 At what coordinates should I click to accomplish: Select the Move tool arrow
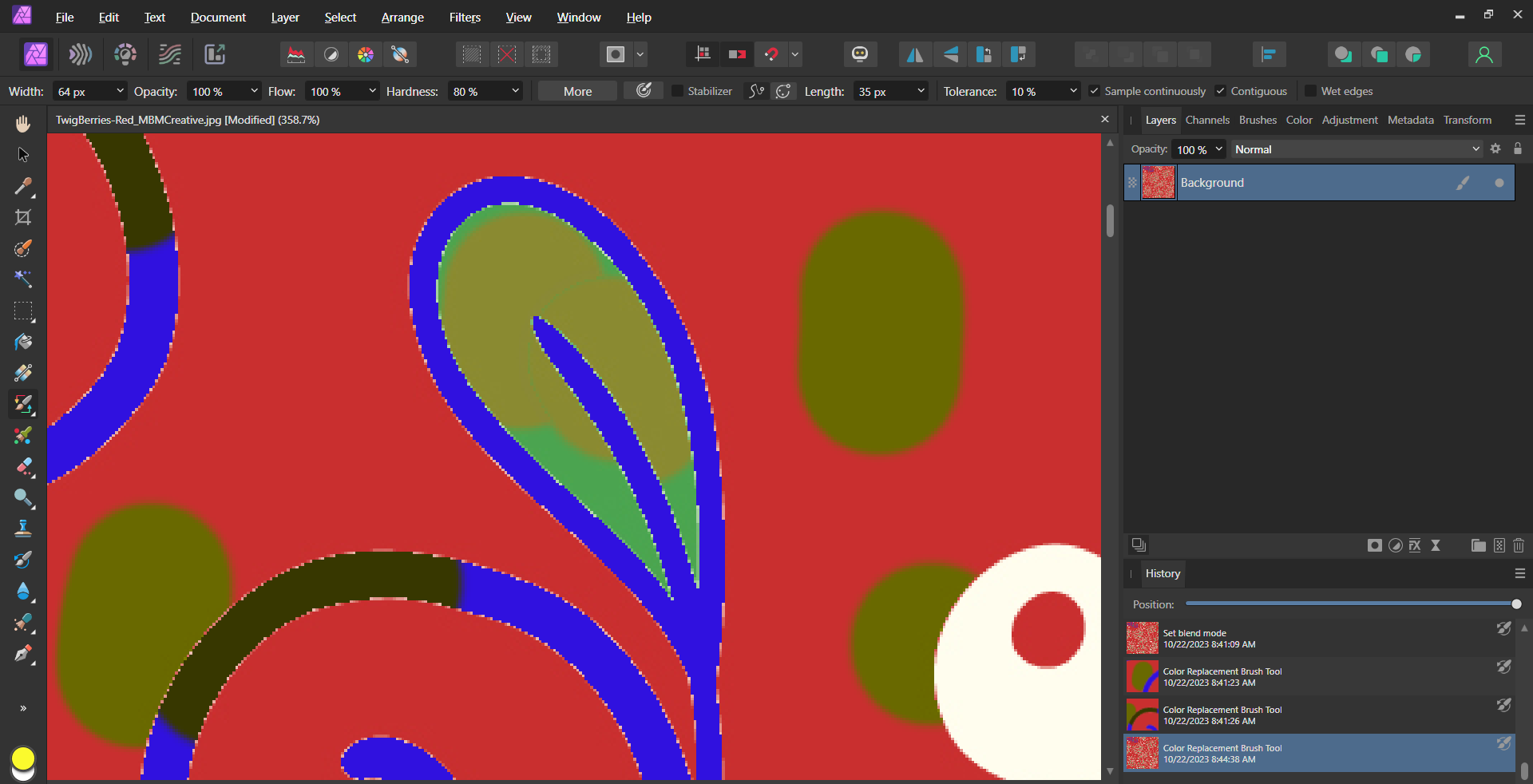(x=23, y=154)
